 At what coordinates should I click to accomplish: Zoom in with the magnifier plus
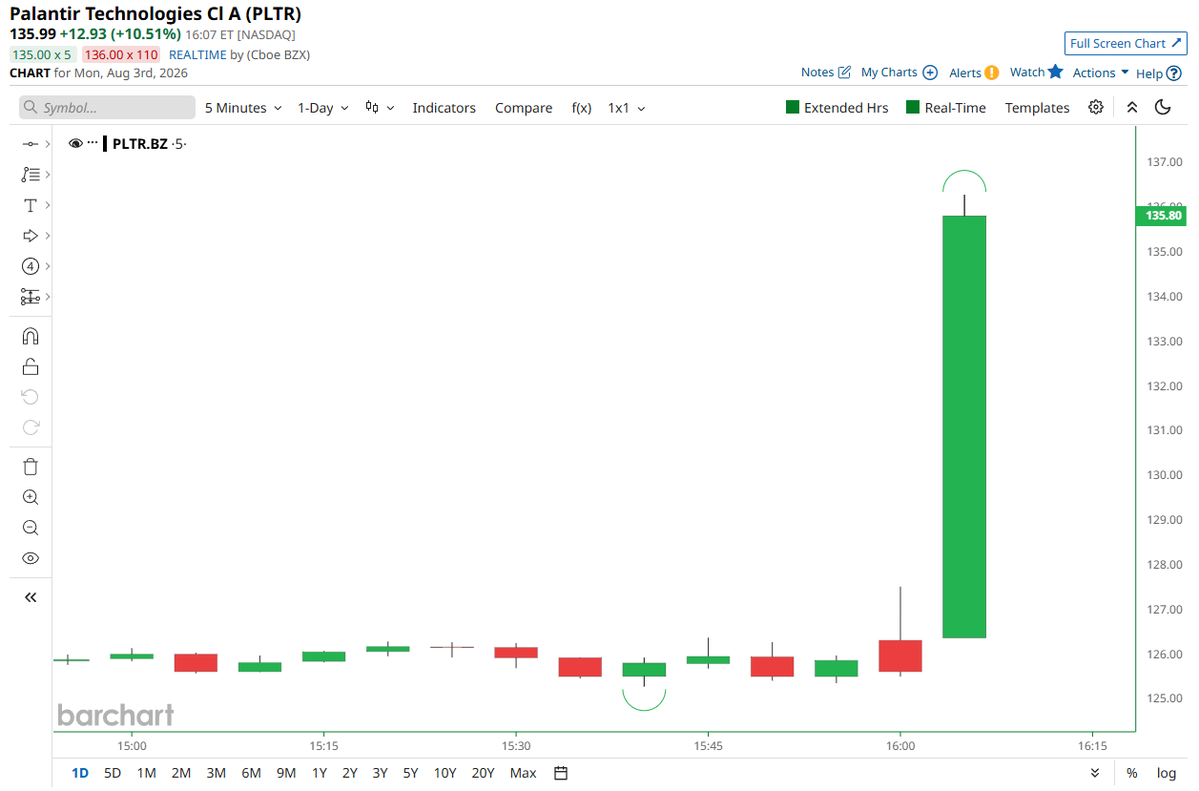(30, 497)
